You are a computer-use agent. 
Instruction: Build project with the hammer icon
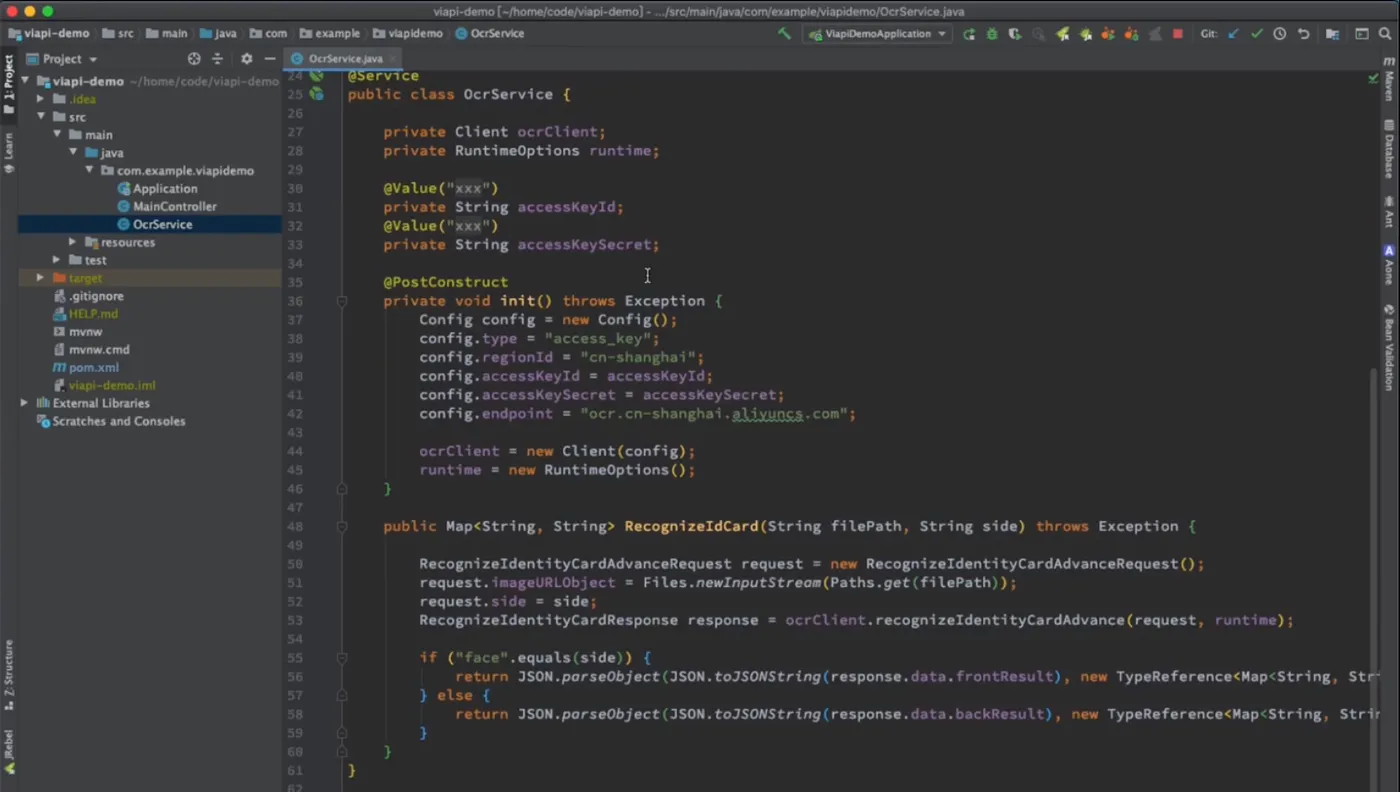coord(784,33)
